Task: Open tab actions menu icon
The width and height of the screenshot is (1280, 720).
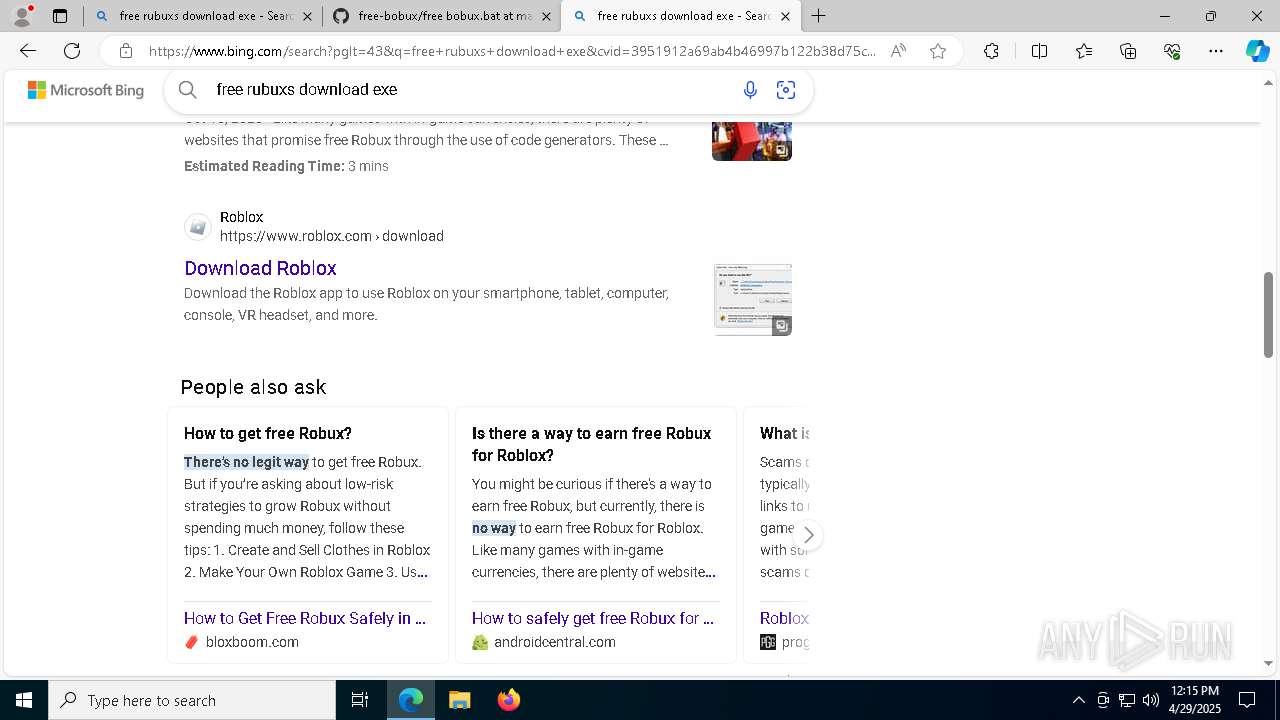Action: [x=60, y=16]
